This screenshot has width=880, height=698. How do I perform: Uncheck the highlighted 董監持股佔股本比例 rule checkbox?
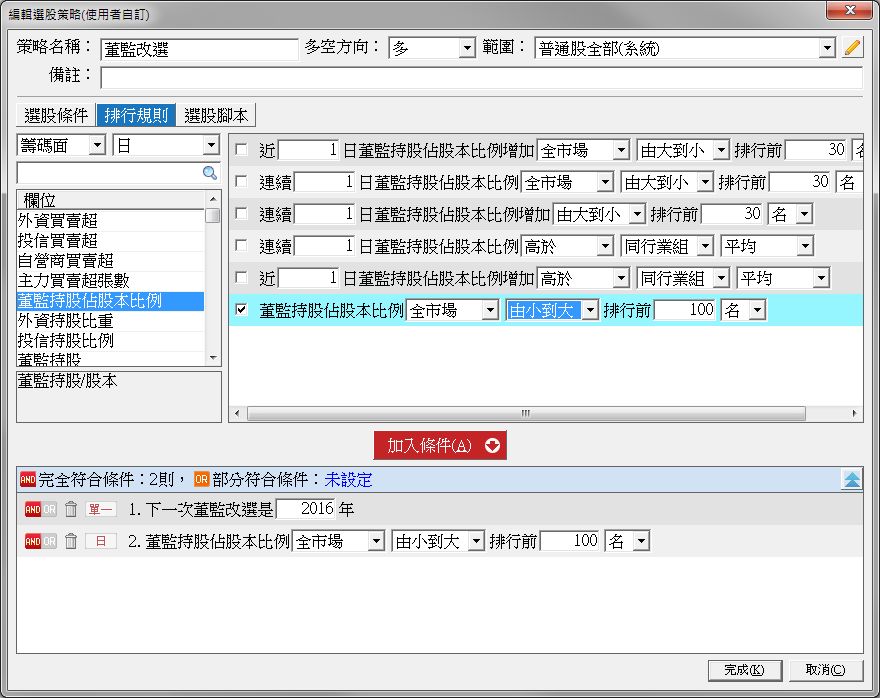[241, 310]
